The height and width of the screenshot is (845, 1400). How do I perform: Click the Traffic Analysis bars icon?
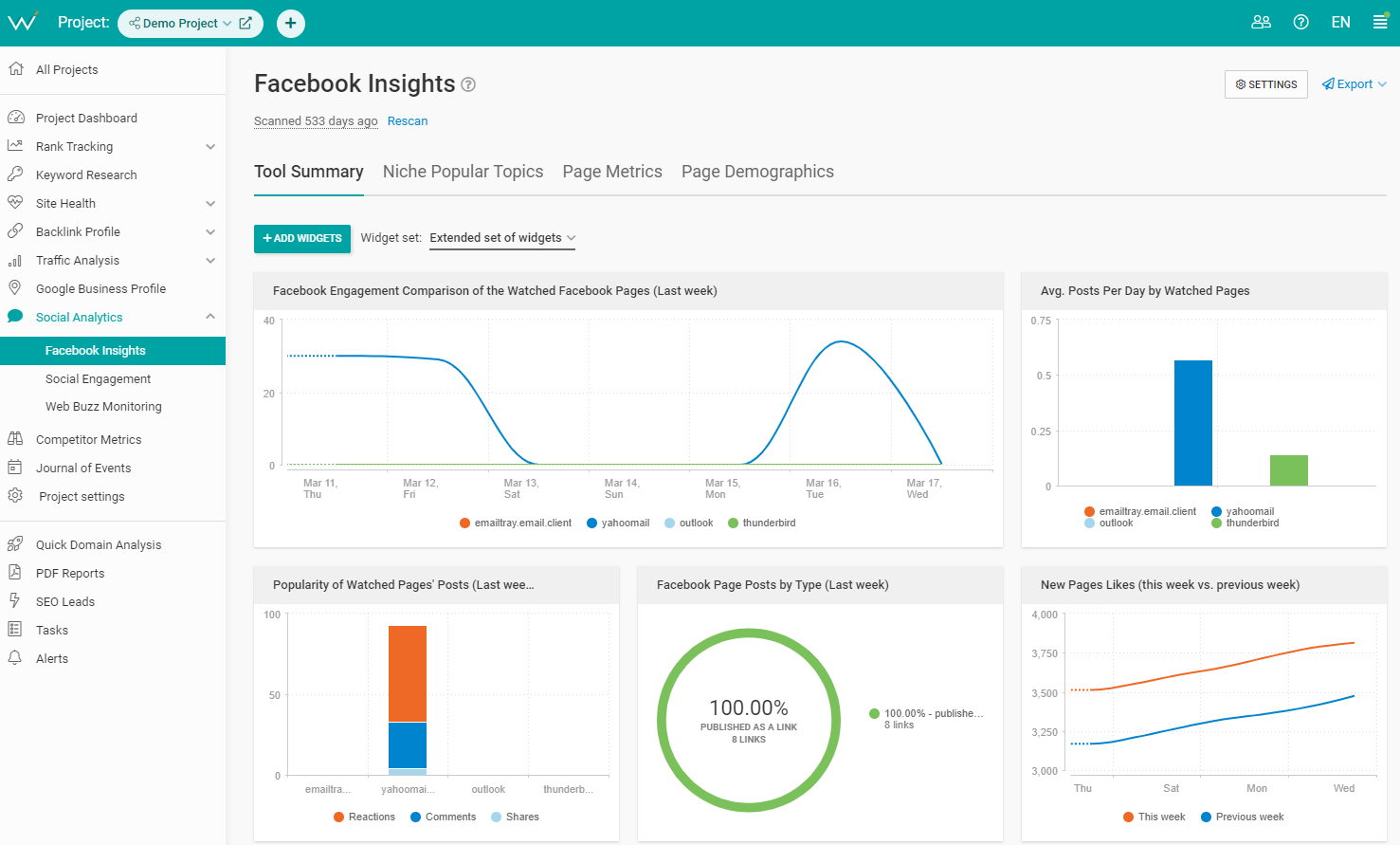click(15, 260)
